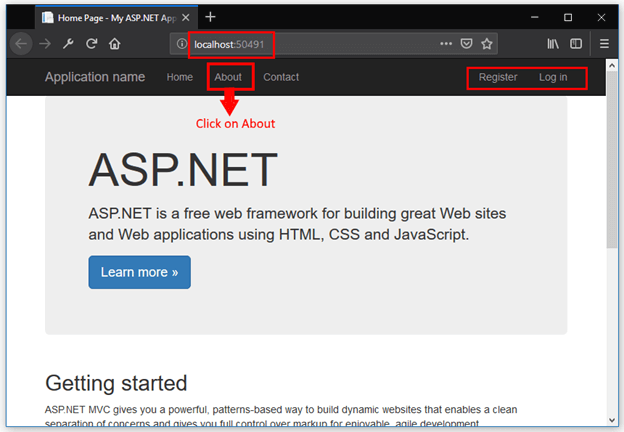This screenshot has width=624, height=432.
Task: Go to the browser home icon
Action: 115,44
